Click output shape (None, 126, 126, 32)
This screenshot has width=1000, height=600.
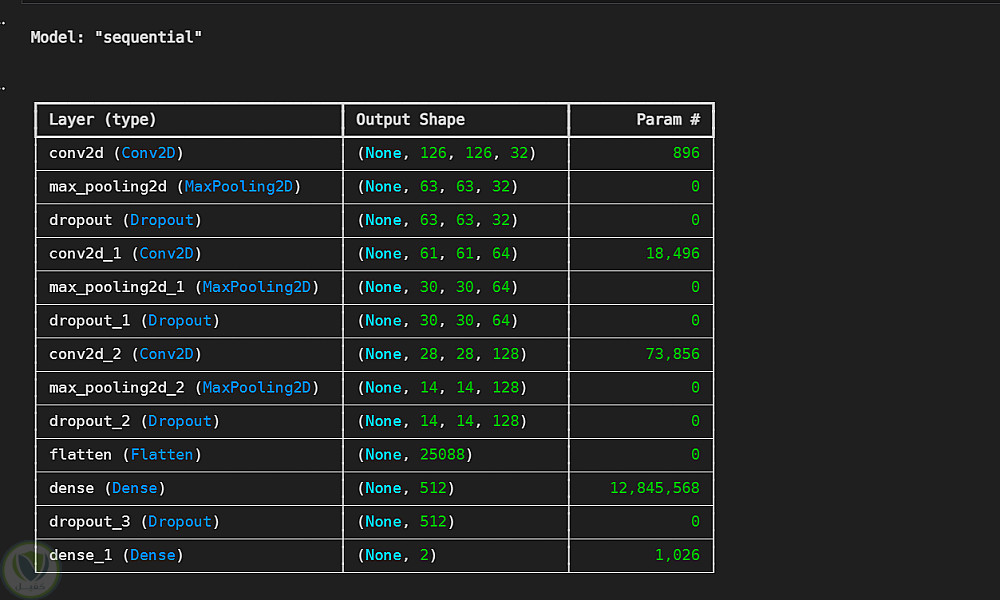[x=447, y=153]
